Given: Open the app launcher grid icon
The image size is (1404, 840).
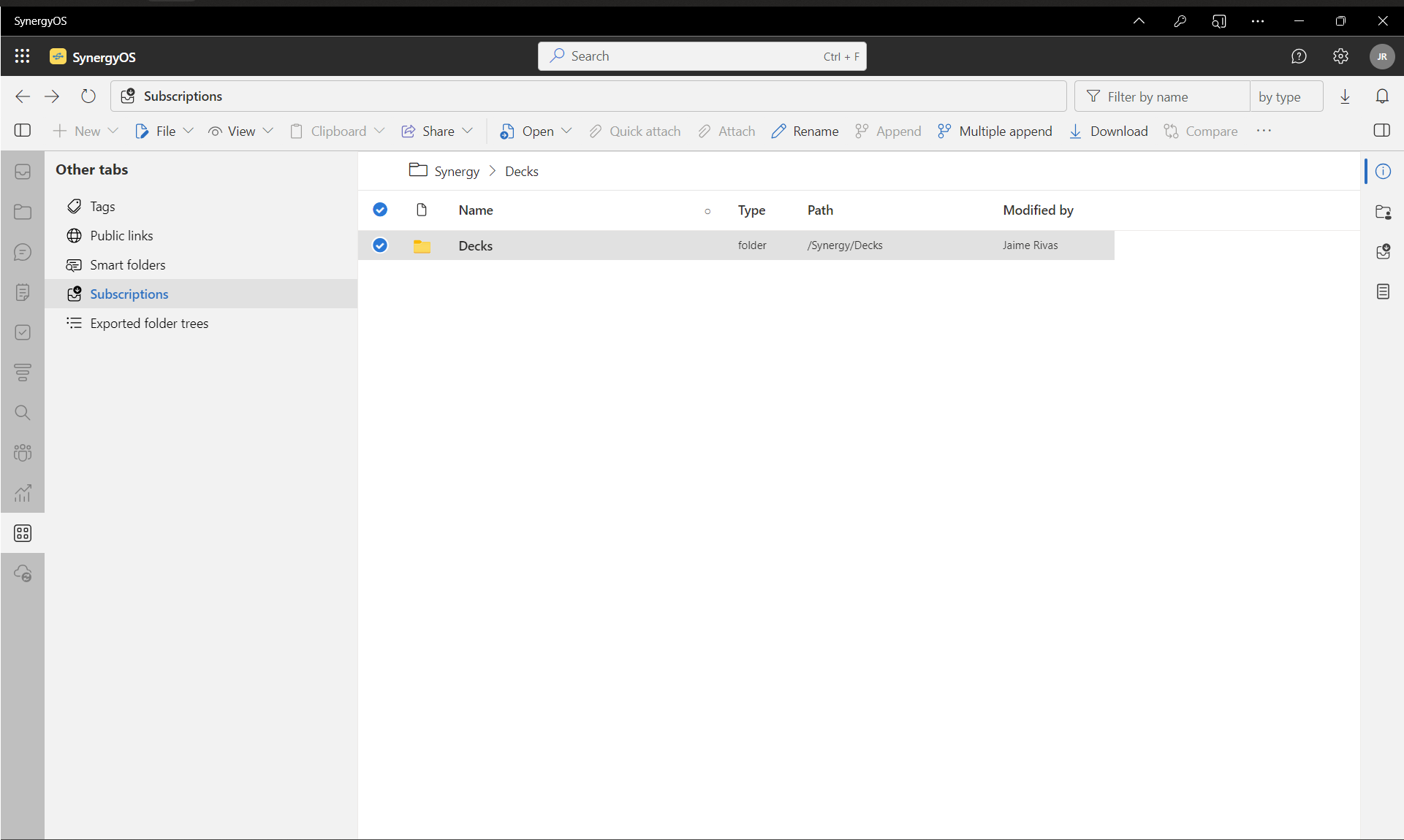Looking at the screenshot, I should [x=22, y=56].
